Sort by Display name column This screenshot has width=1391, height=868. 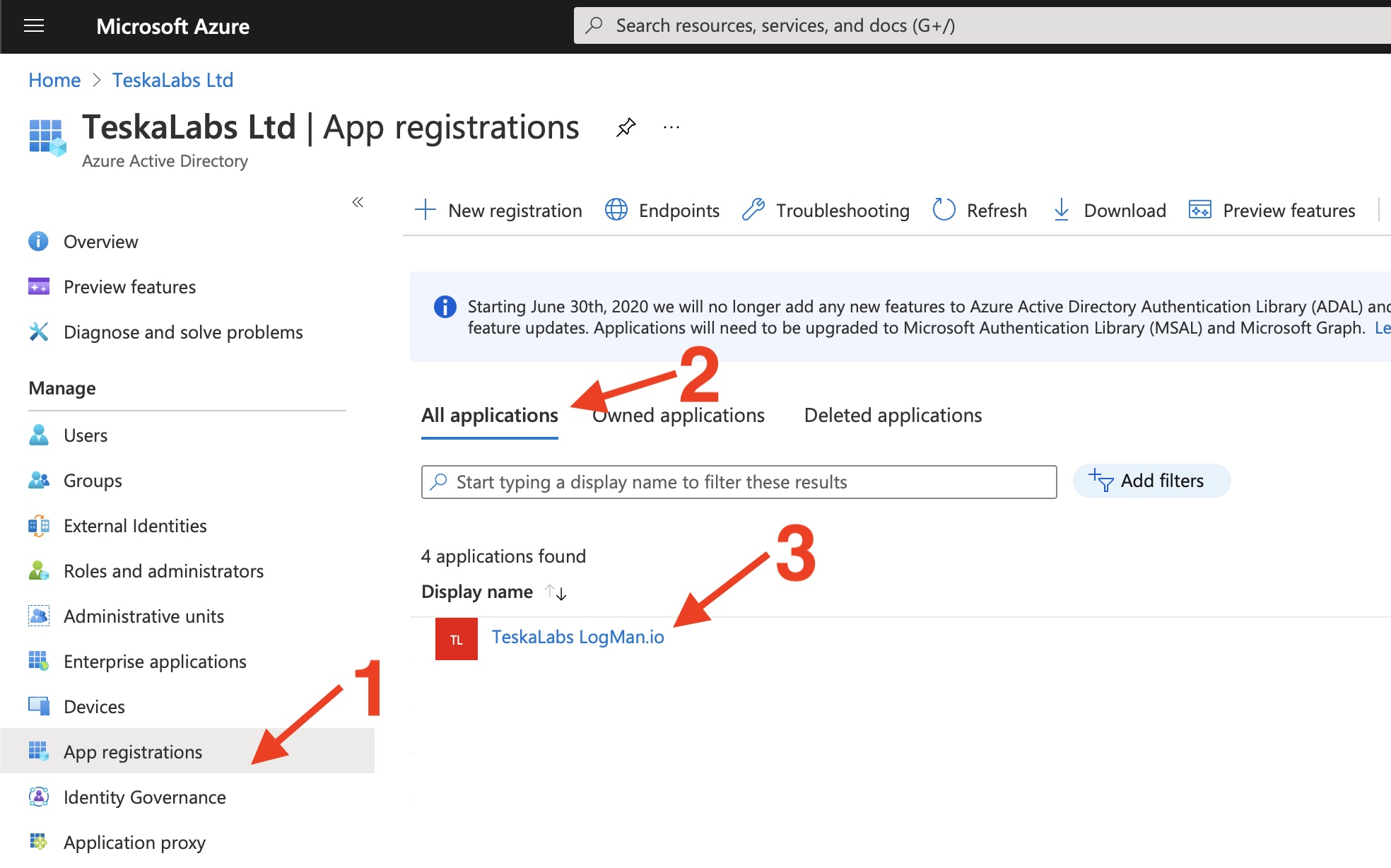(x=494, y=592)
